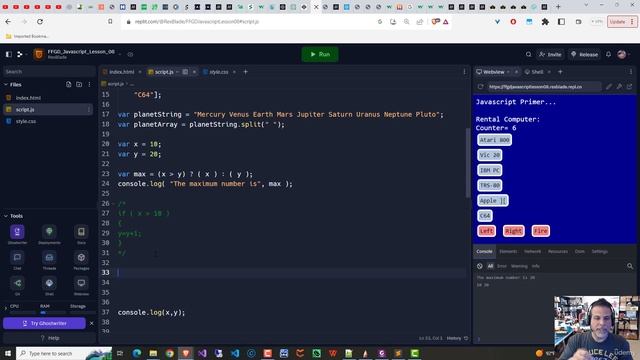The width and height of the screenshot is (640, 360).
Task: Open dropdown next to the repl name
Action: click(120, 54)
